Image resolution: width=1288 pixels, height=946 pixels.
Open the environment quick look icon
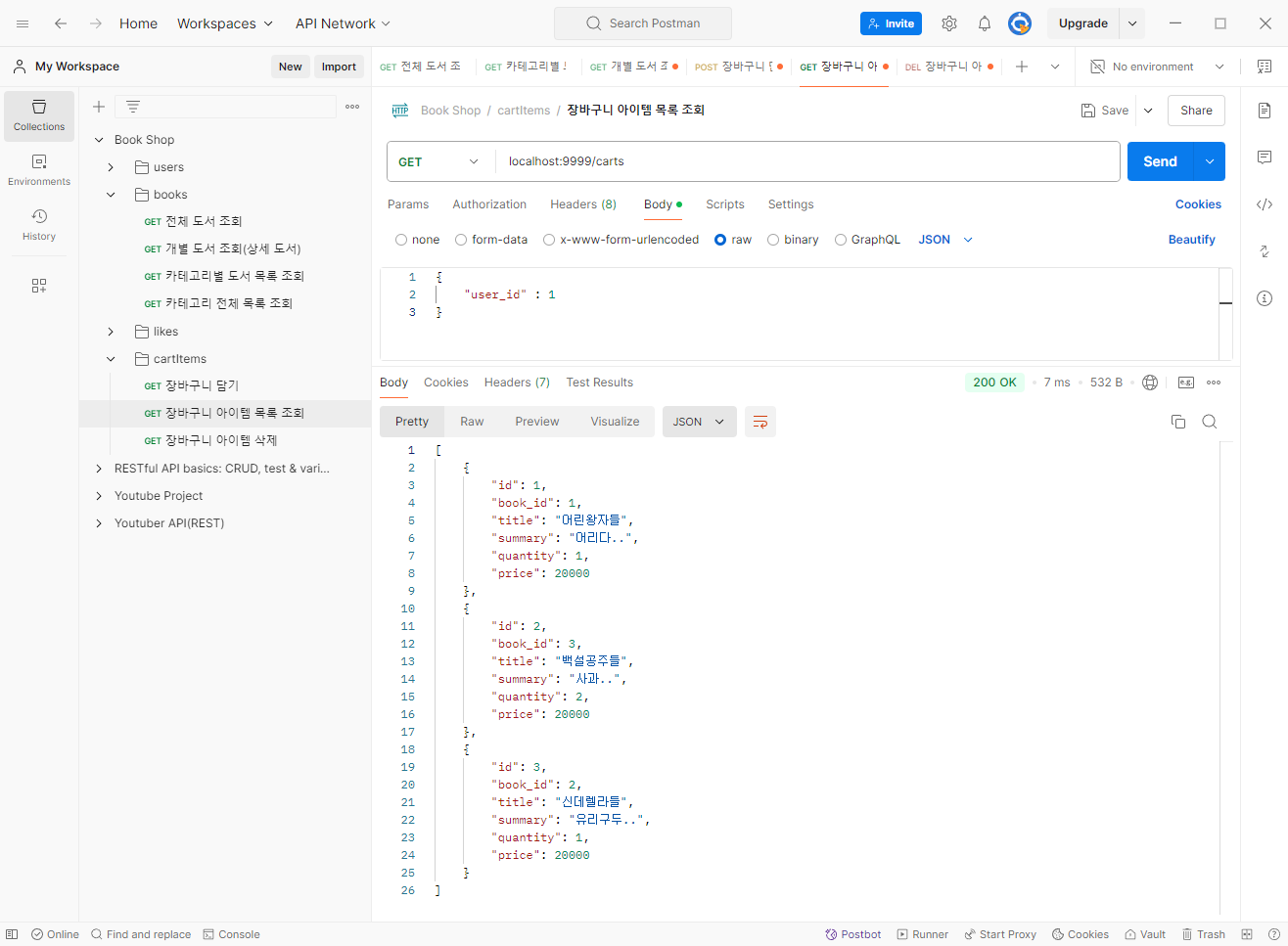[x=1265, y=67]
